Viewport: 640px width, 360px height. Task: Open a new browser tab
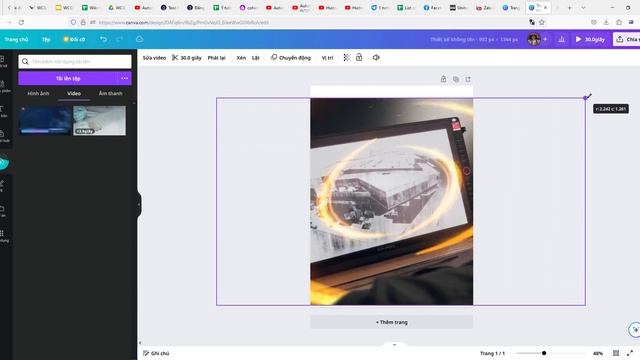569,8
